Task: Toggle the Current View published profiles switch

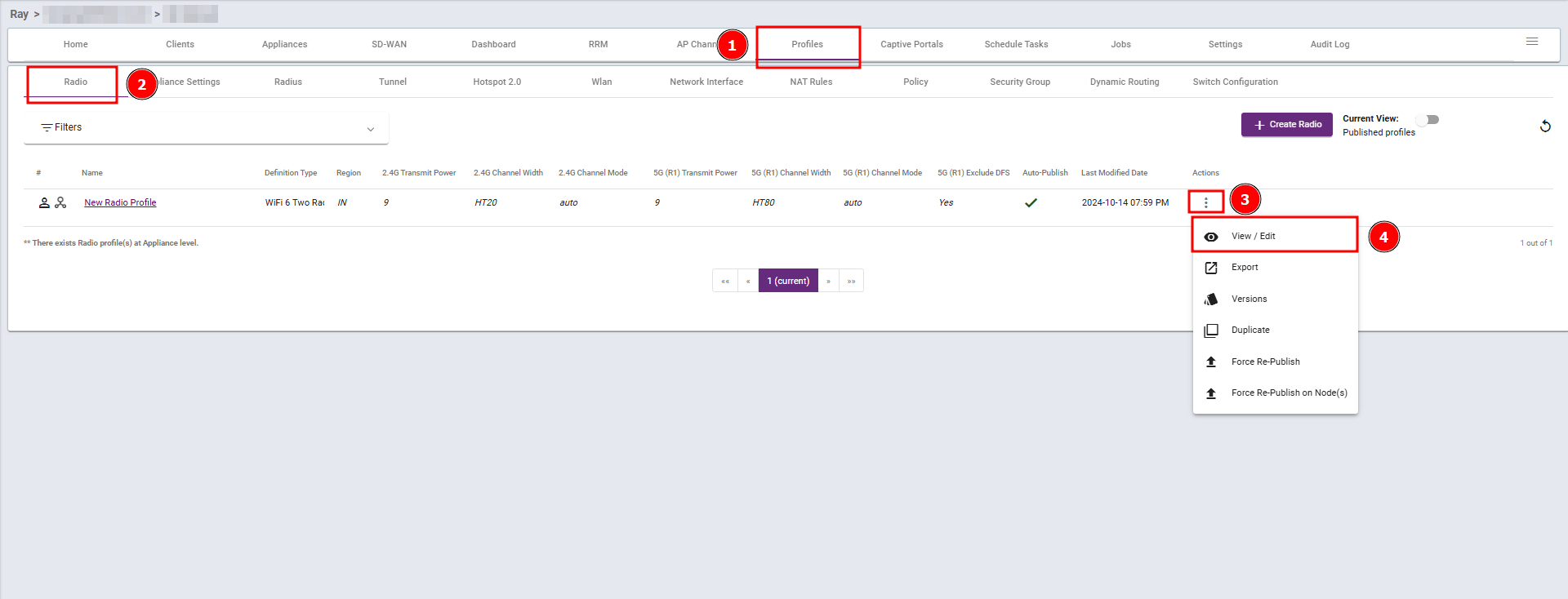Action: 1428,119
